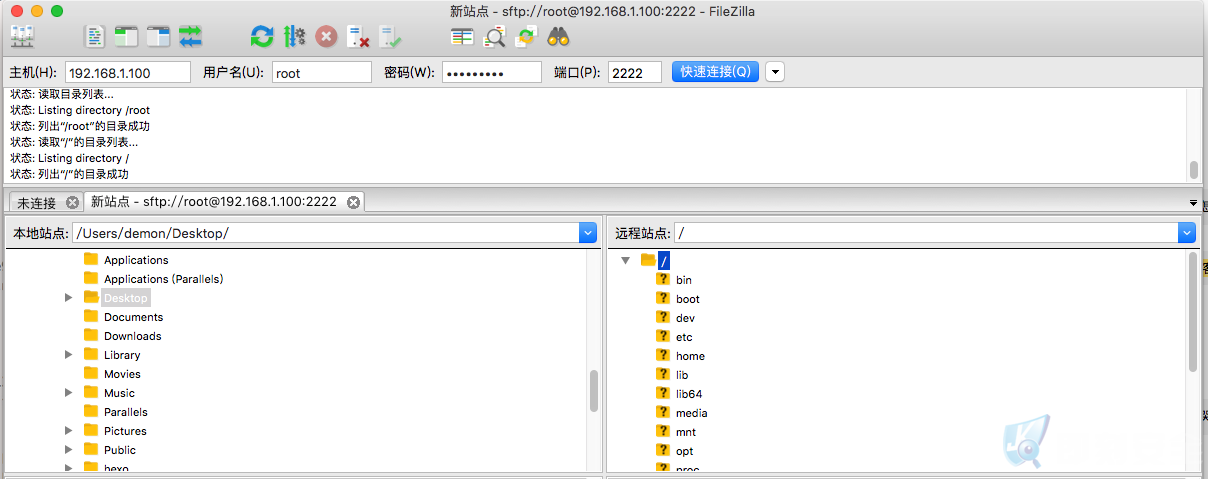
Task: Expand the local Public folder
Action: click(x=68, y=450)
